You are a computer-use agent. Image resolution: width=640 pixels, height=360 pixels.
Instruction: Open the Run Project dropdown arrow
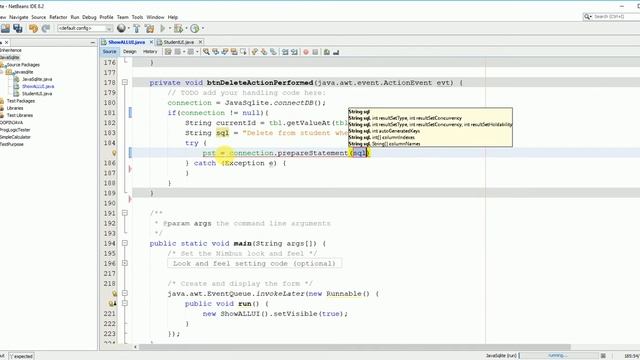tap(170, 28)
